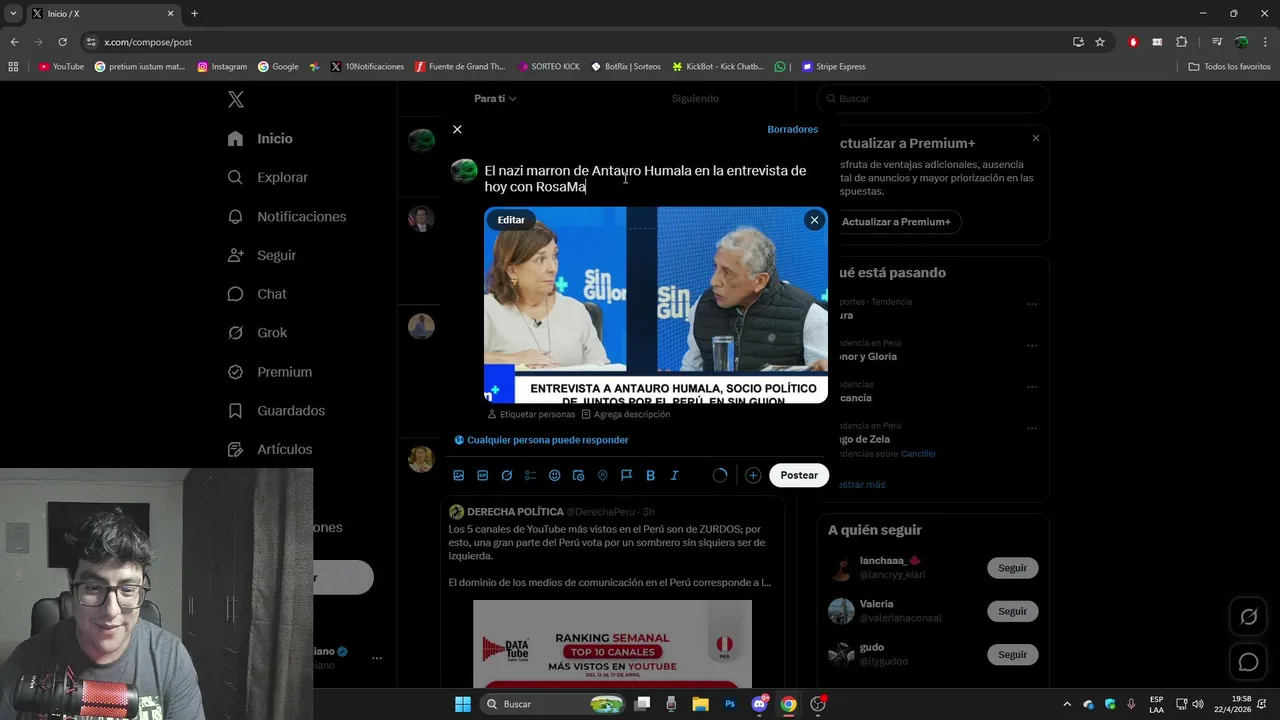Click the Canciller trend link
The image size is (1280, 720).
(918, 453)
